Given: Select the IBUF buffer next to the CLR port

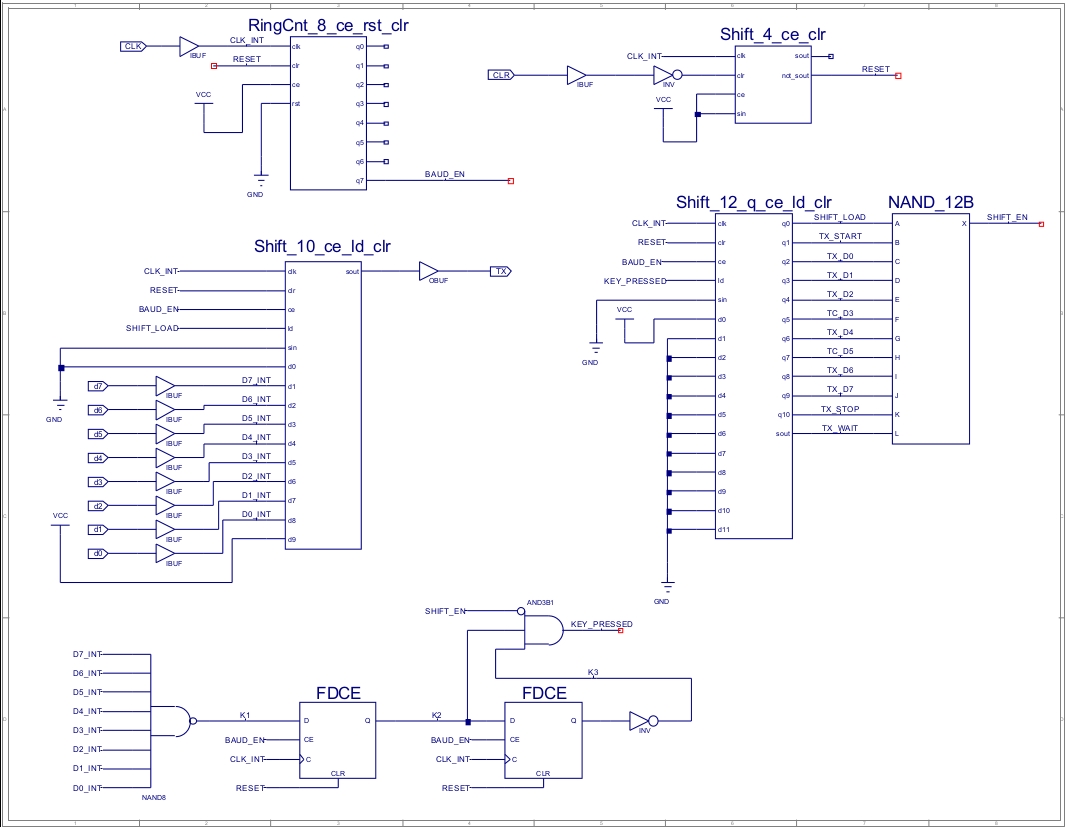Looking at the screenshot, I should pyautogui.click(x=576, y=75).
